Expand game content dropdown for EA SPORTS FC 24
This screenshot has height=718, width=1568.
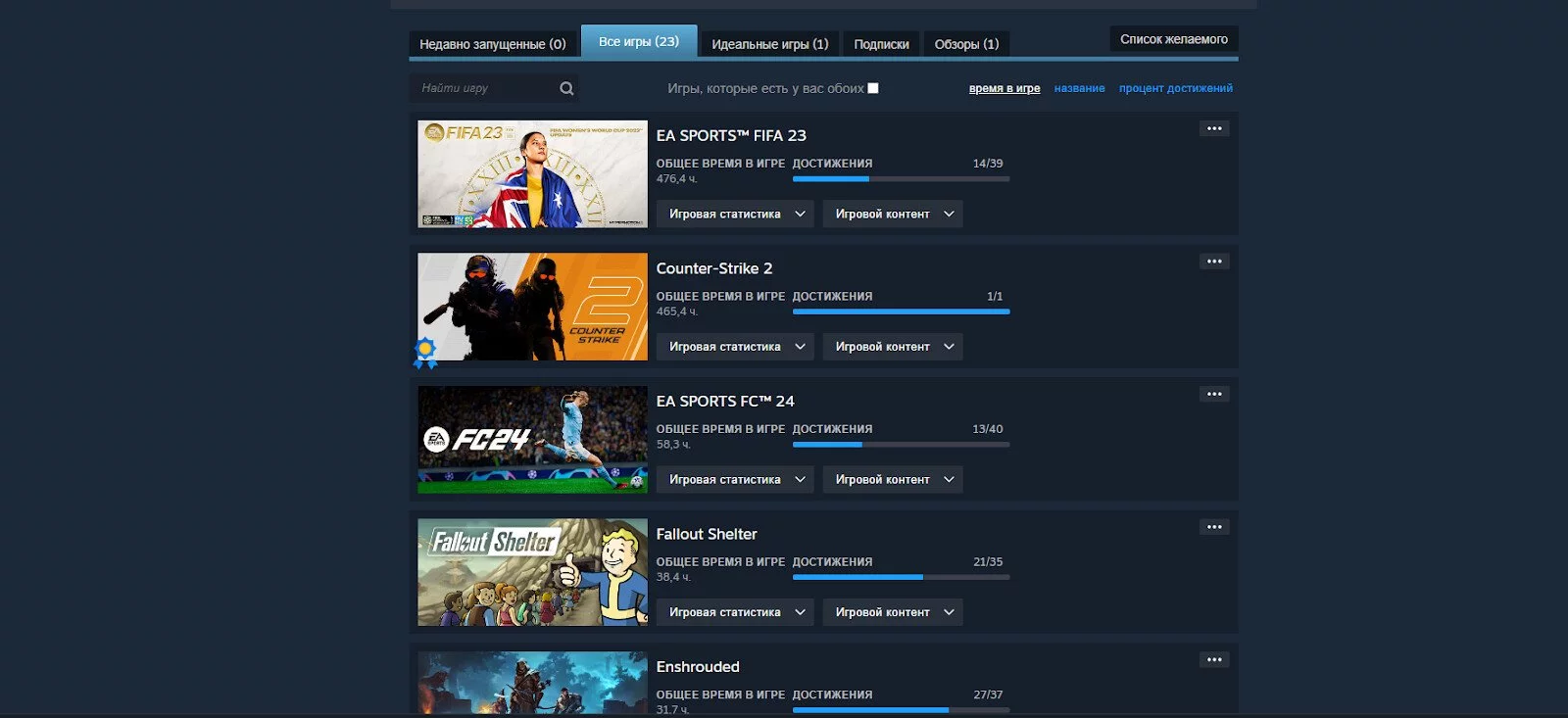click(x=892, y=479)
